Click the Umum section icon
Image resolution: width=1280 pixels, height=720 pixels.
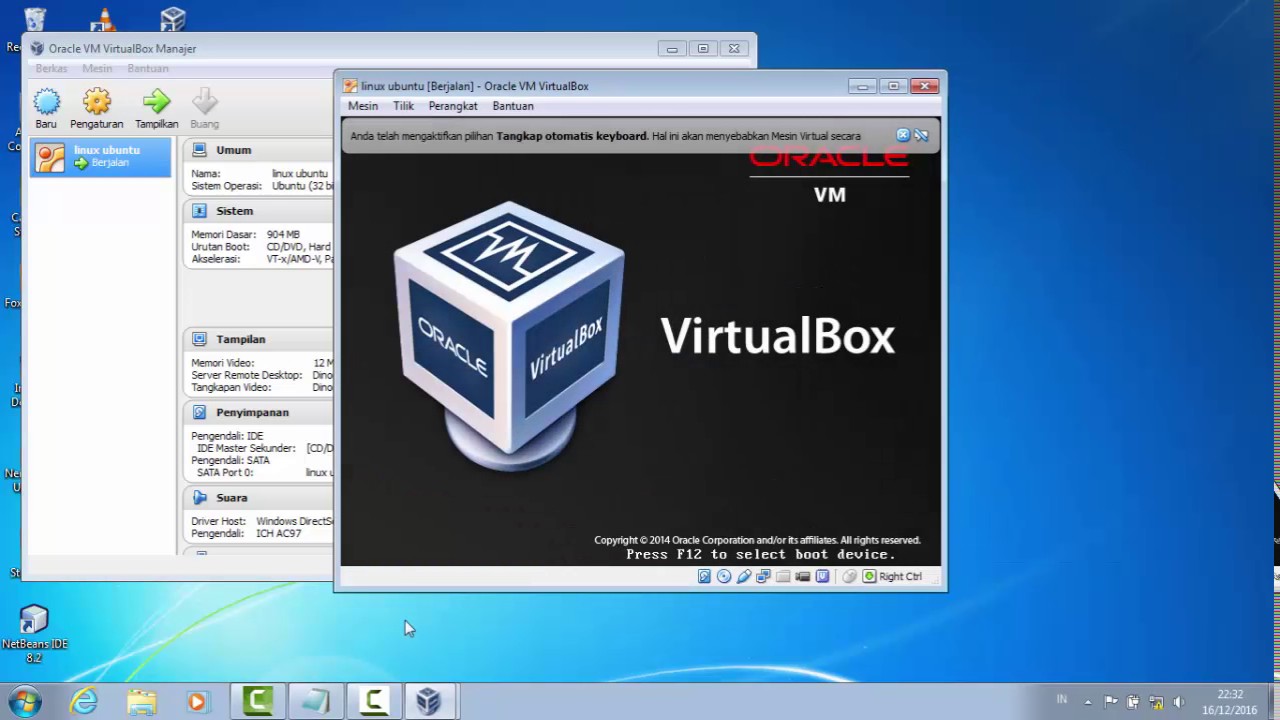pyautogui.click(x=199, y=150)
